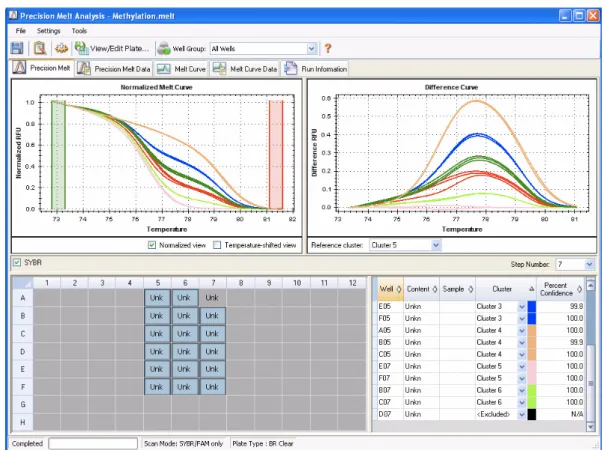Click Scan Mode SYBR/FAM only status text
This screenshot has width=604, height=450.
coord(183,443)
